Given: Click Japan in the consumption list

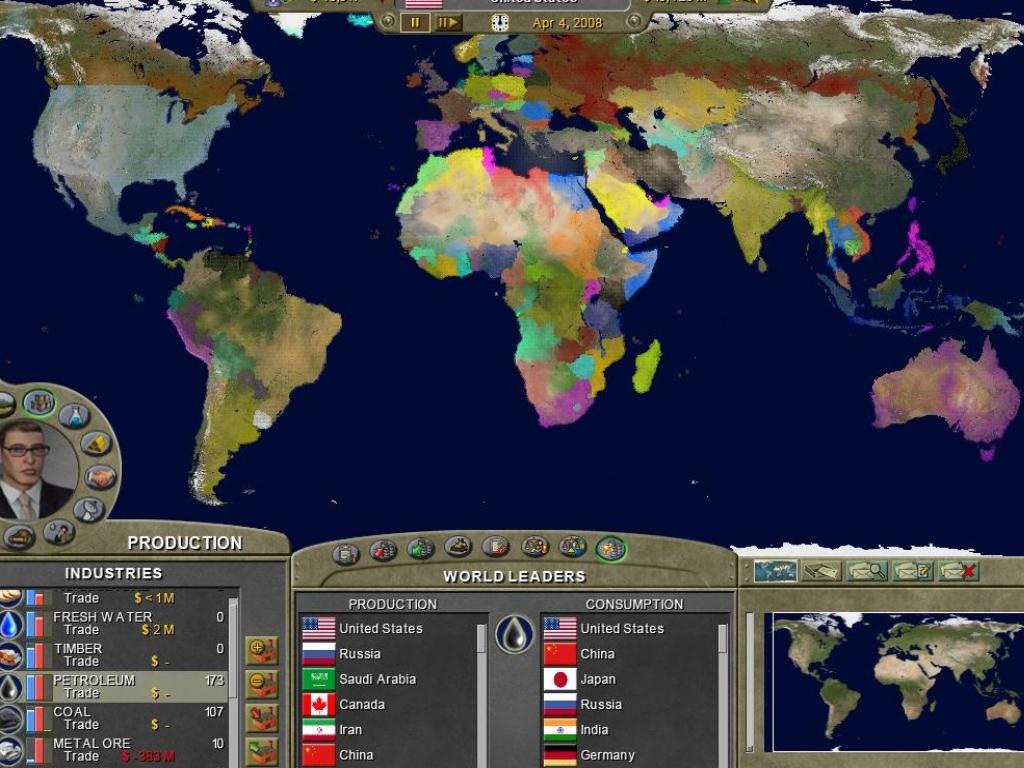Looking at the screenshot, I should click(598, 679).
